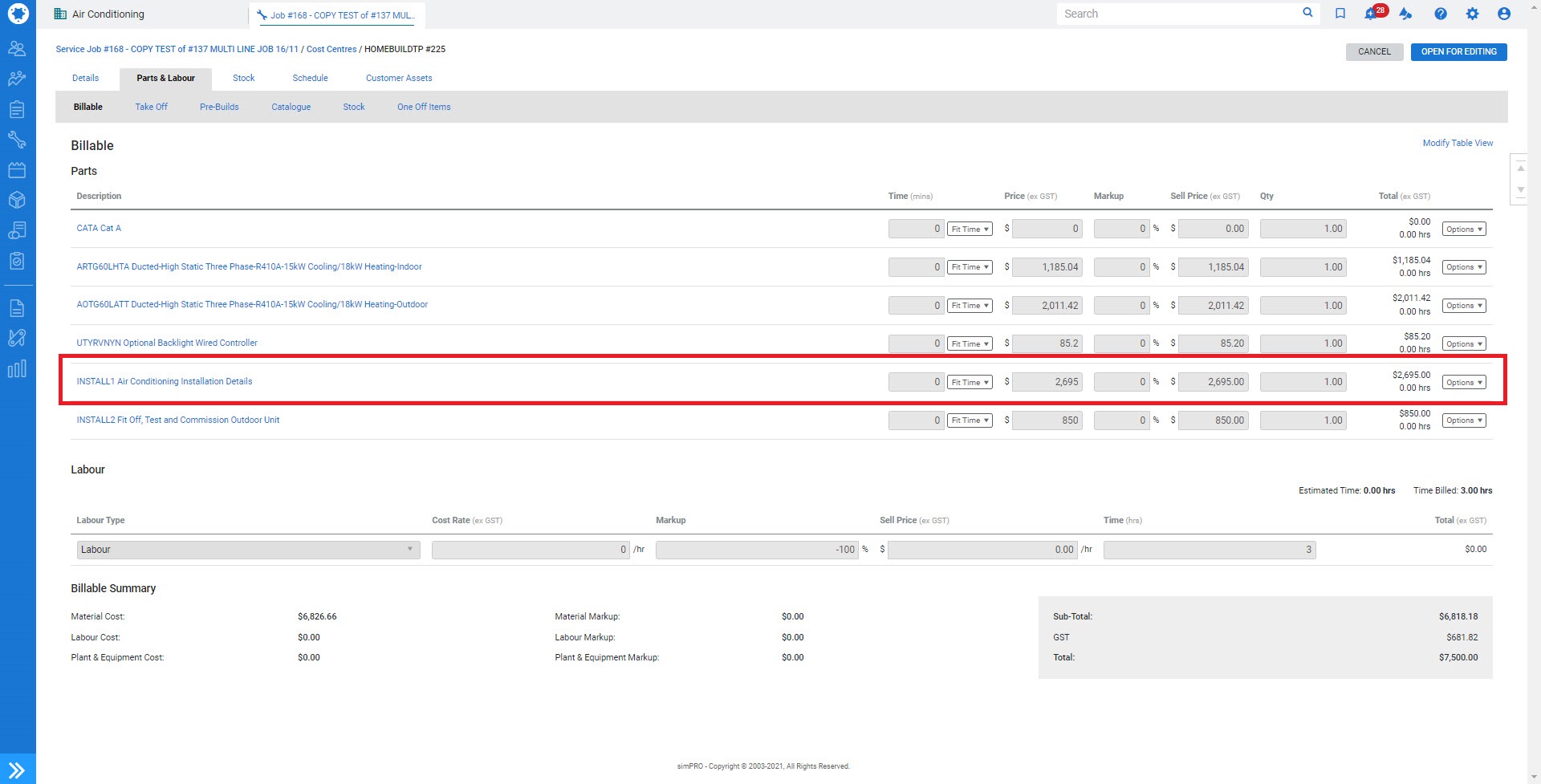Open the Pre-Builds sub-tab

[219, 107]
